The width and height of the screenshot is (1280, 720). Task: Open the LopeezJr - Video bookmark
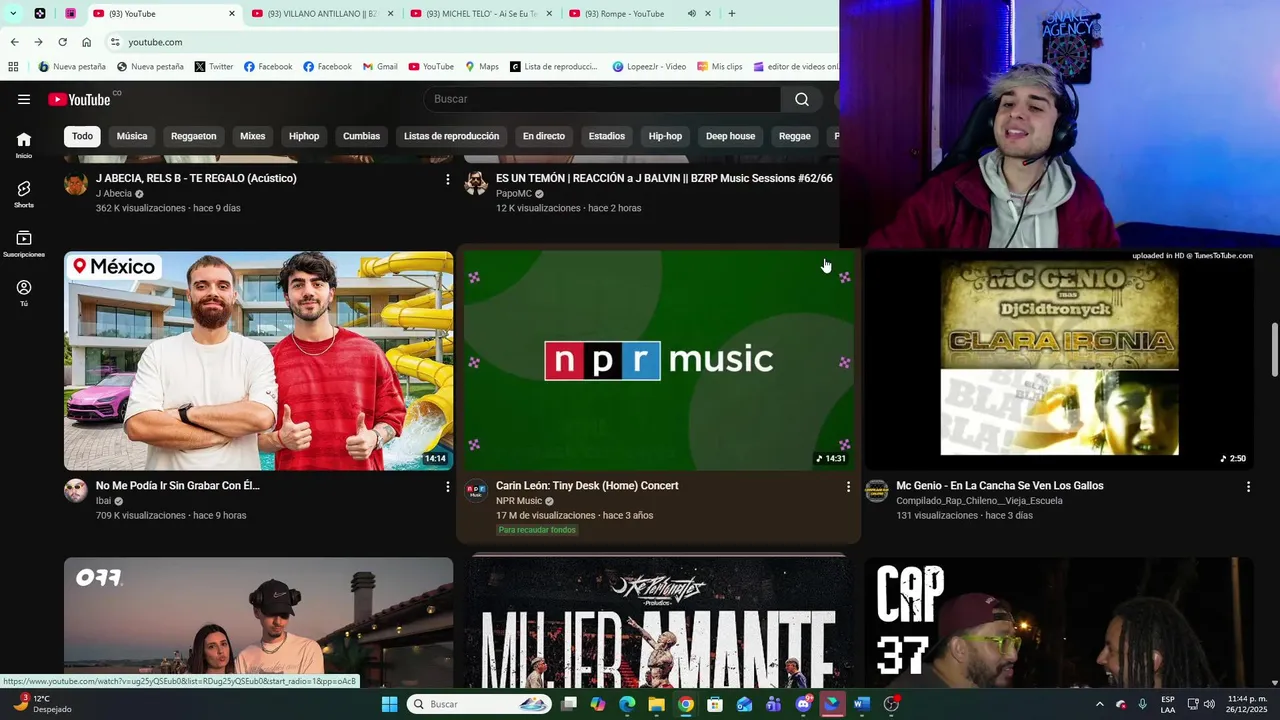coord(649,67)
